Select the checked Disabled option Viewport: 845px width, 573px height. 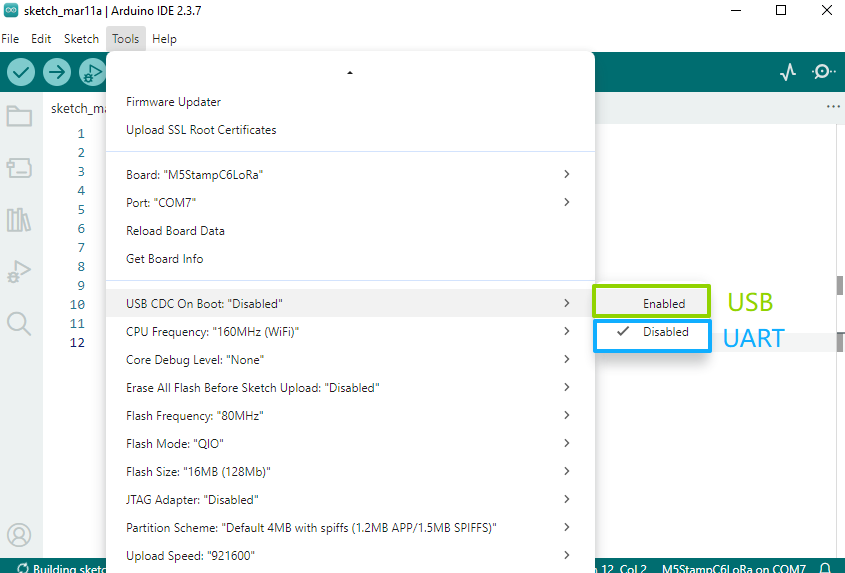(664, 332)
